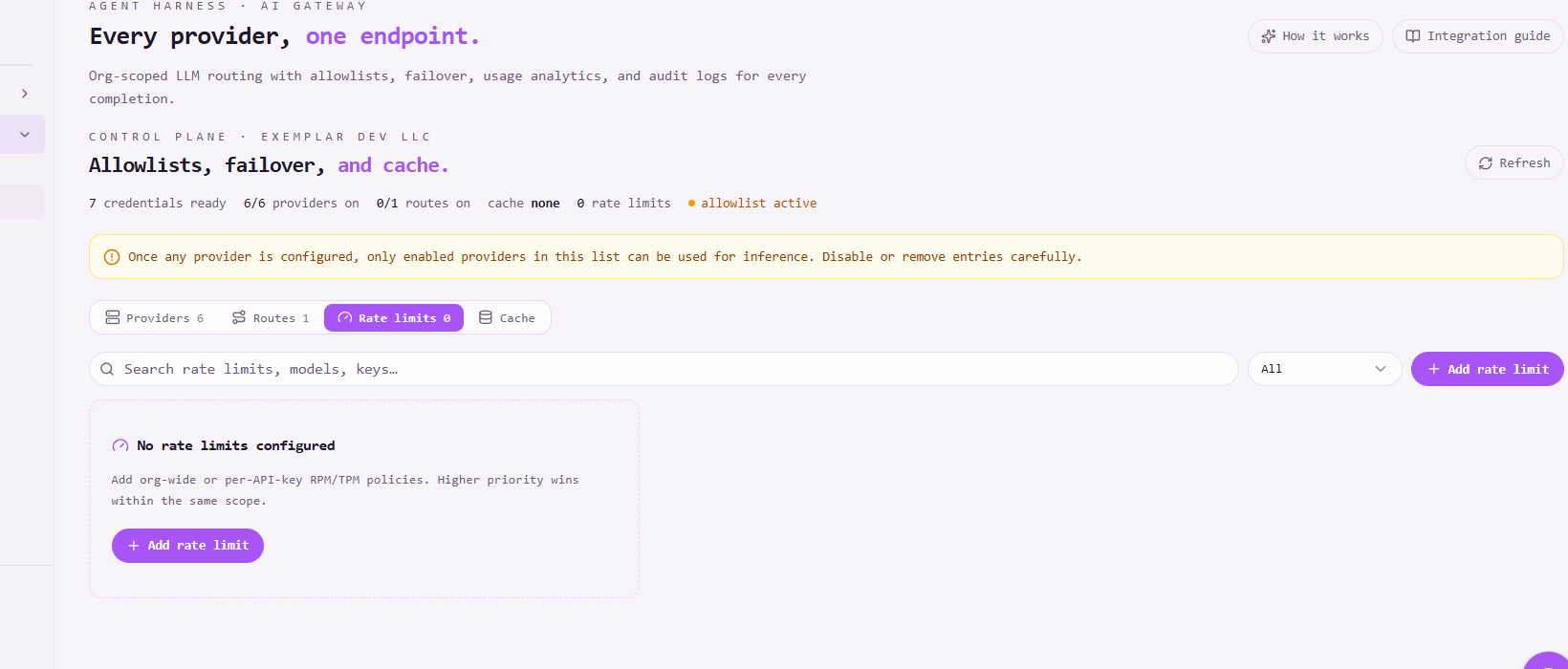Image resolution: width=1568 pixels, height=669 pixels.
Task: Open the Integration guide
Action: pos(1477,36)
